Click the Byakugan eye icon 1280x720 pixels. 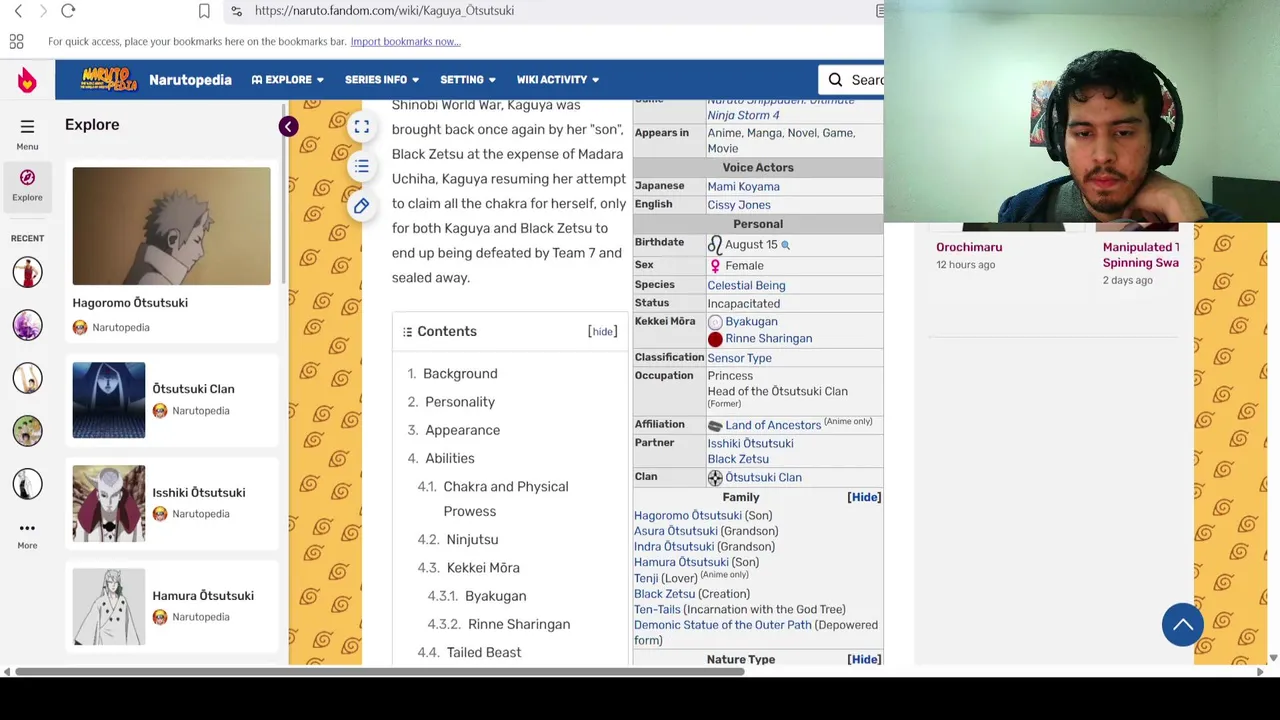click(x=715, y=322)
